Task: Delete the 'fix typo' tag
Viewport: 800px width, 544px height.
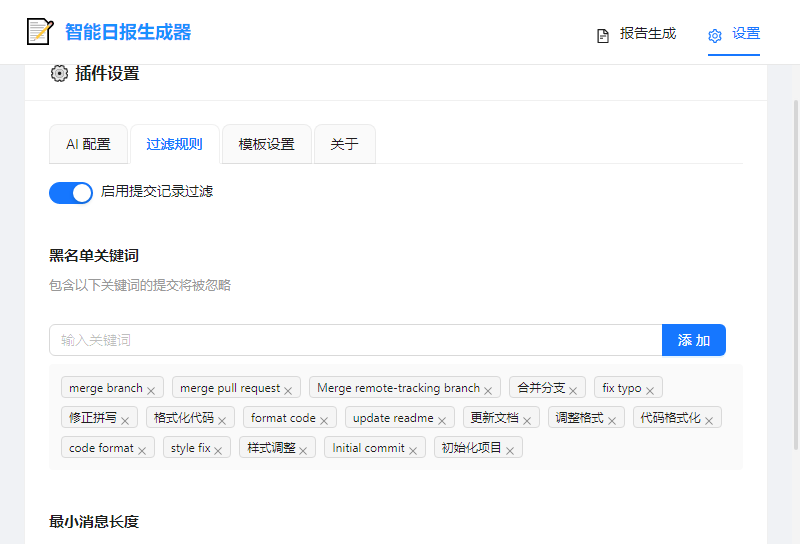Action: 650,390
